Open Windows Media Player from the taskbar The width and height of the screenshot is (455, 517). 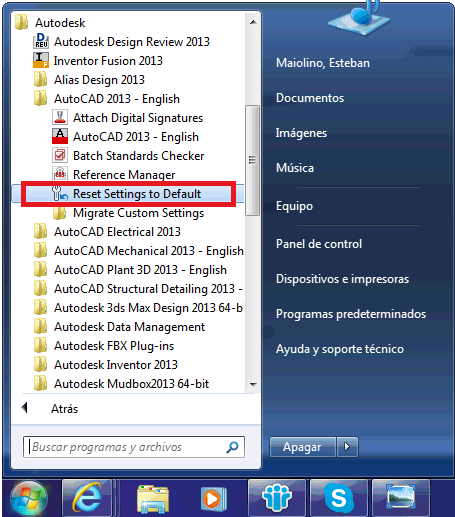213,499
